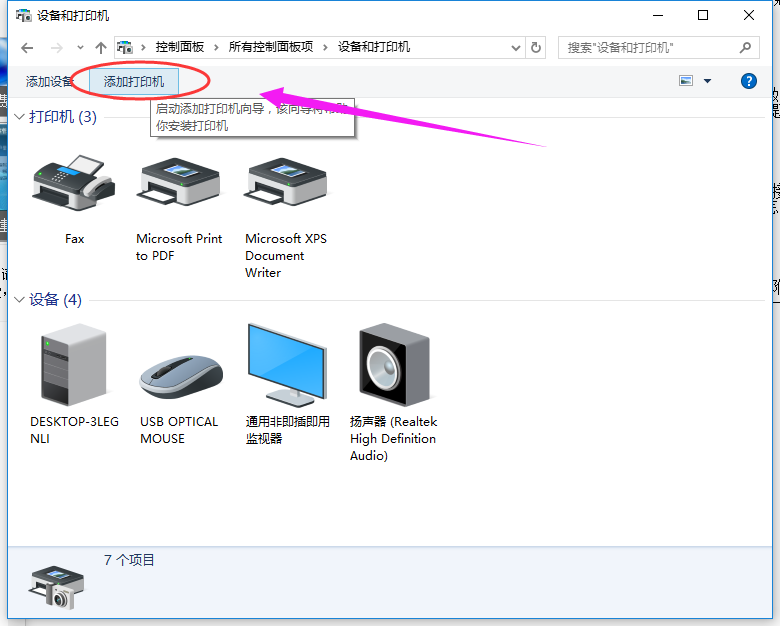Click the 添加打印机 toolbar button

point(134,82)
